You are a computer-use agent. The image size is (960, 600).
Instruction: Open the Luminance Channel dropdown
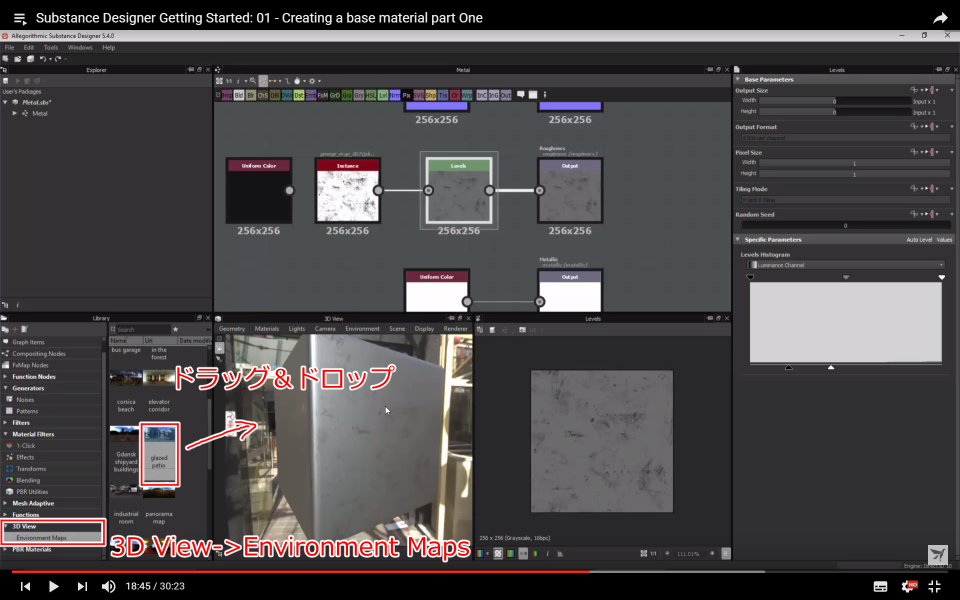point(846,265)
